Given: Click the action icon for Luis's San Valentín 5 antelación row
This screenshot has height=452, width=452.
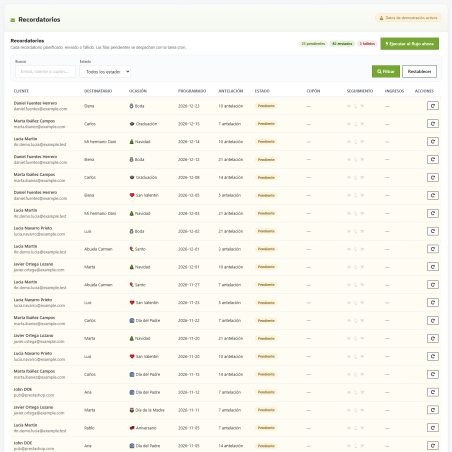Looking at the screenshot, I should point(433,303).
